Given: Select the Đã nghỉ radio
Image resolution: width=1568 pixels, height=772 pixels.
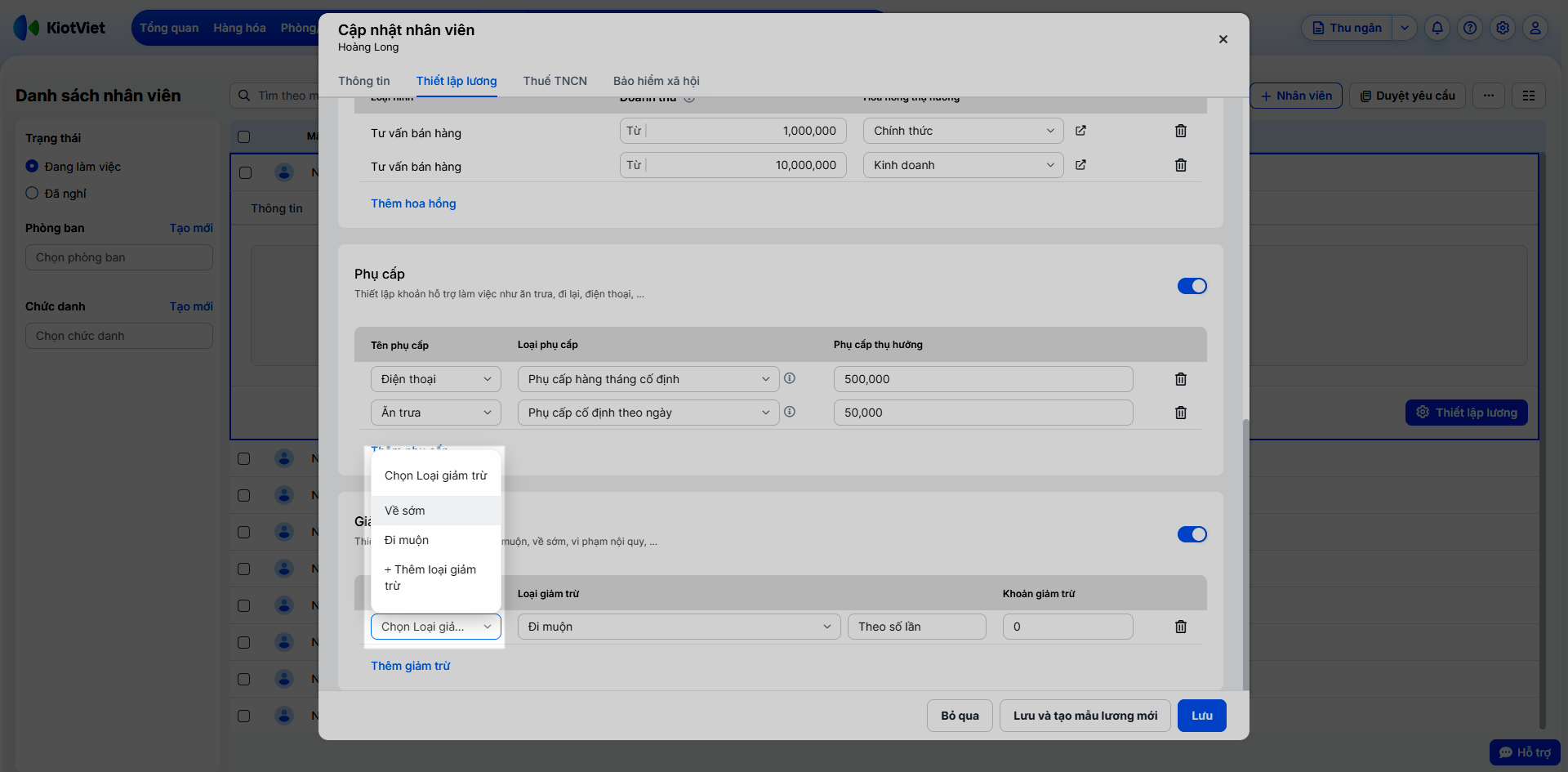Looking at the screenshot, I should (32, 193).
